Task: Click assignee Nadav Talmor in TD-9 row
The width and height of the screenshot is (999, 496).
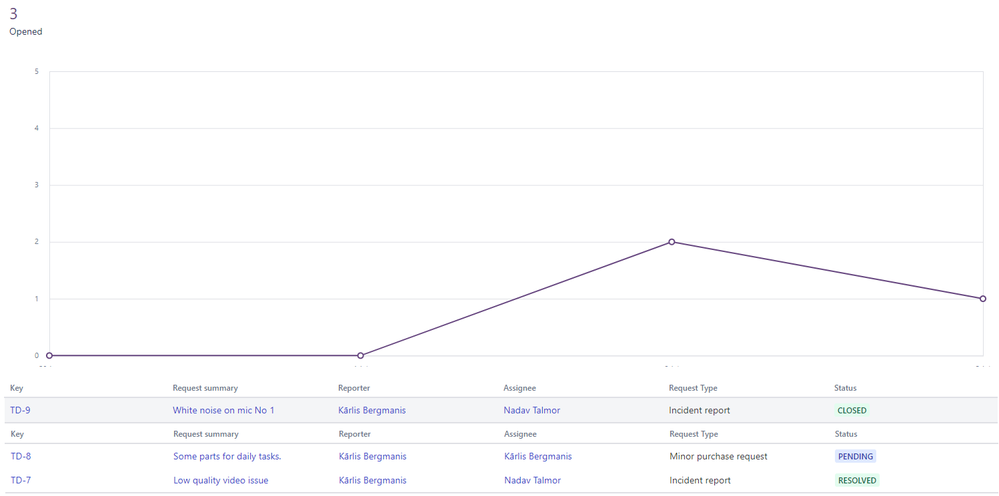Action: pyautogui.click(x=532, y=411)
